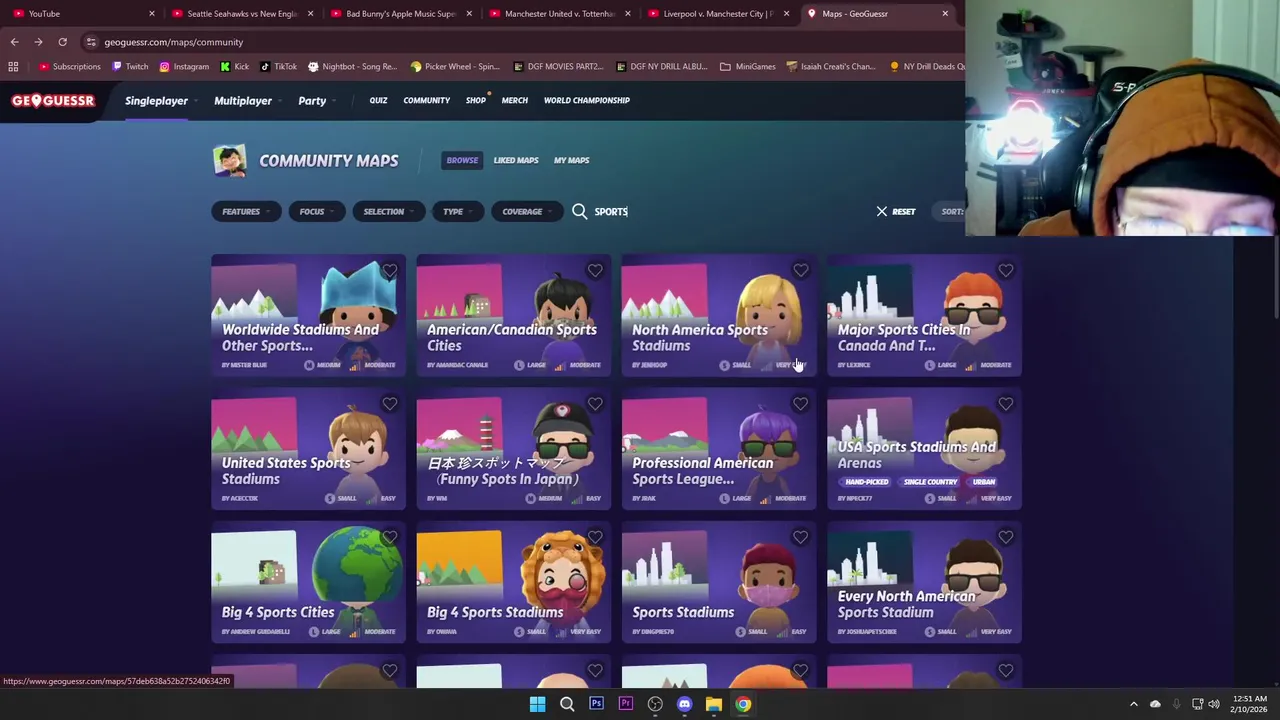Viewport: 1280px width, 720px height.
Task: Open system volume control in tray
Action: click(1213, 704)
